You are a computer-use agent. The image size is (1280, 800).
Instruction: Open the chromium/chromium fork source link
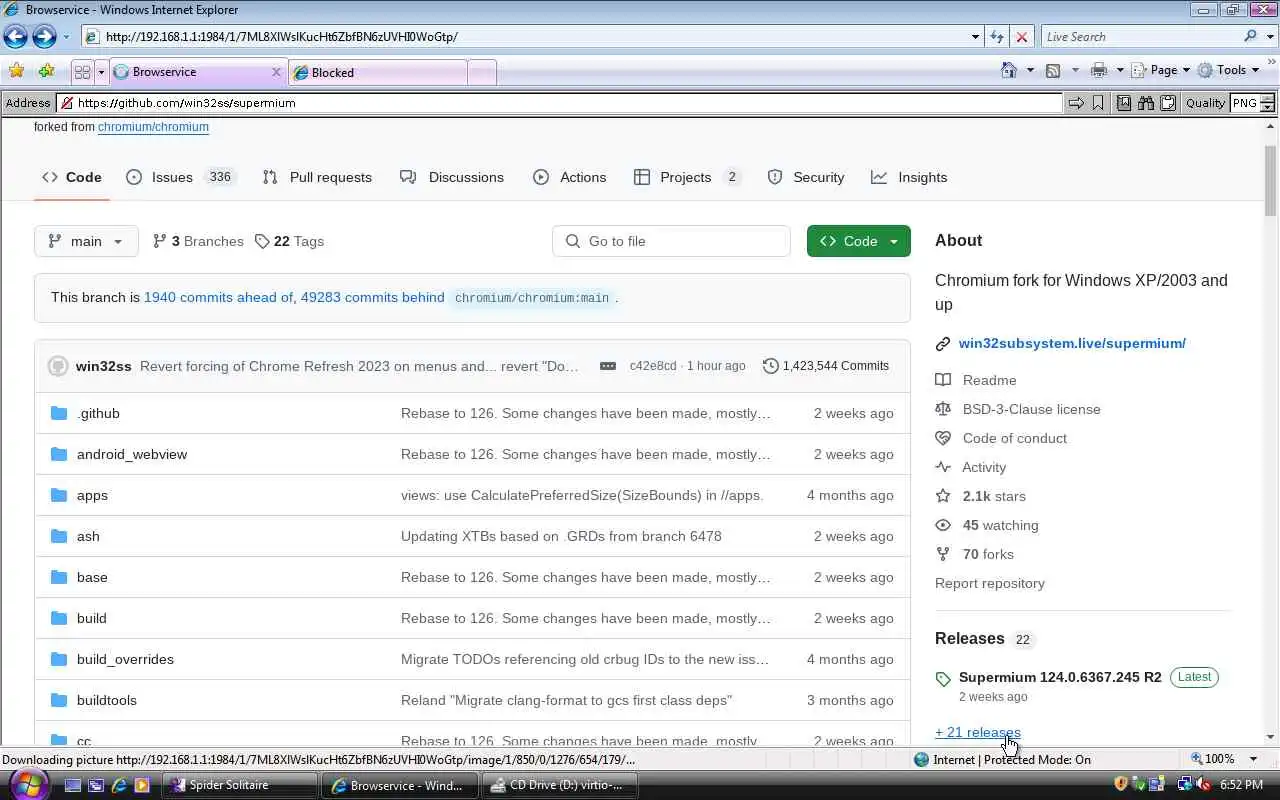click(x=153, y=127)
